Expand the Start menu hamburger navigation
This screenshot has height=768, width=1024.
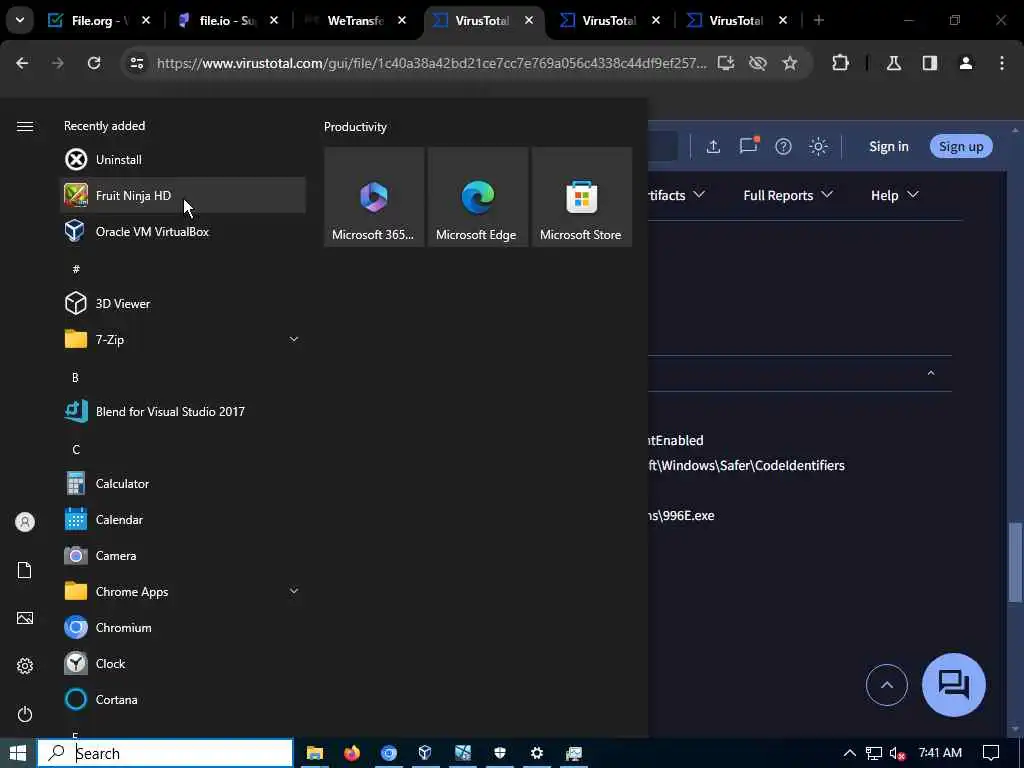coord(25,126)
